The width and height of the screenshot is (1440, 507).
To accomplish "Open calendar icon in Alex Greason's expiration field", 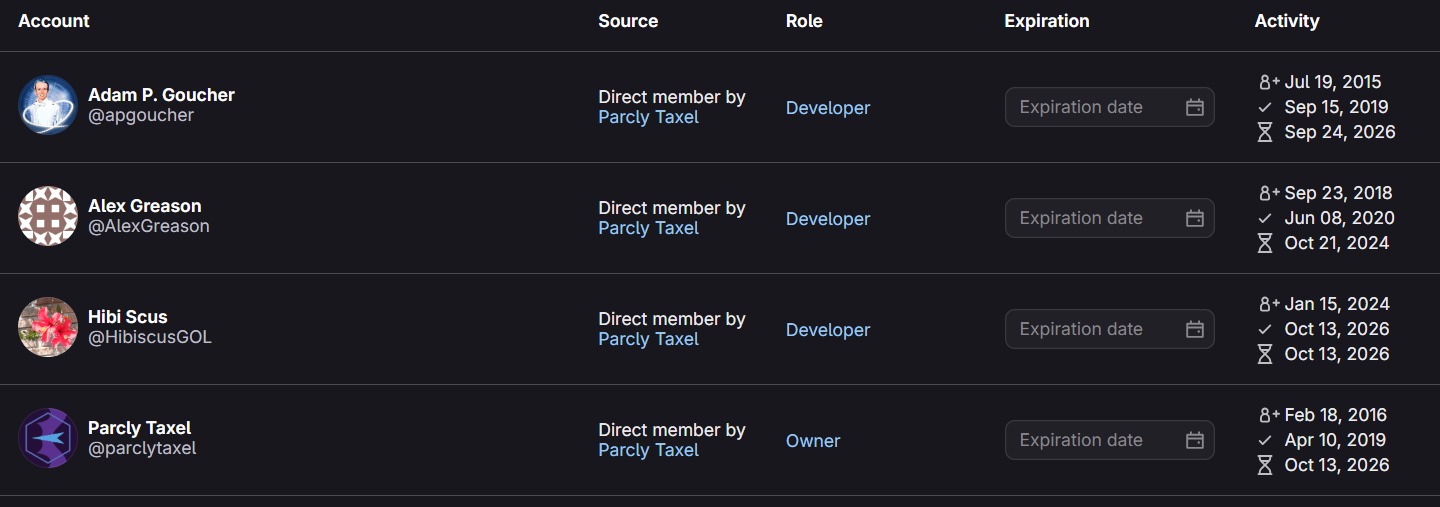I will point(1194,218).
